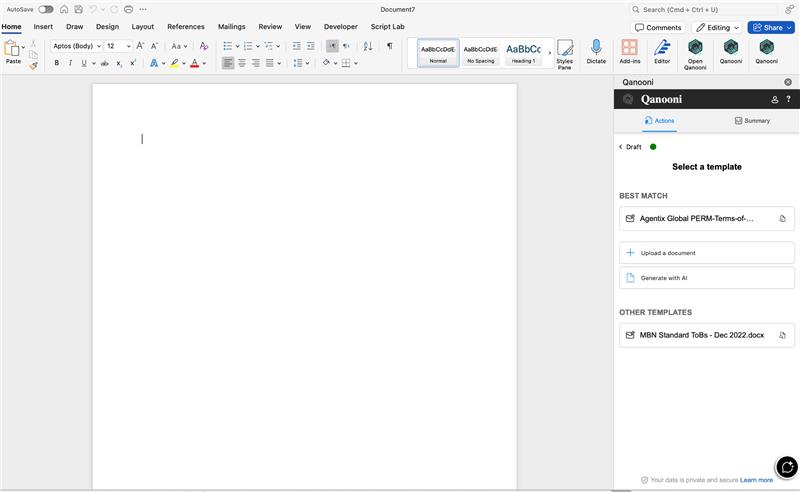Click the Increase Indent icon

click(310, 46)
